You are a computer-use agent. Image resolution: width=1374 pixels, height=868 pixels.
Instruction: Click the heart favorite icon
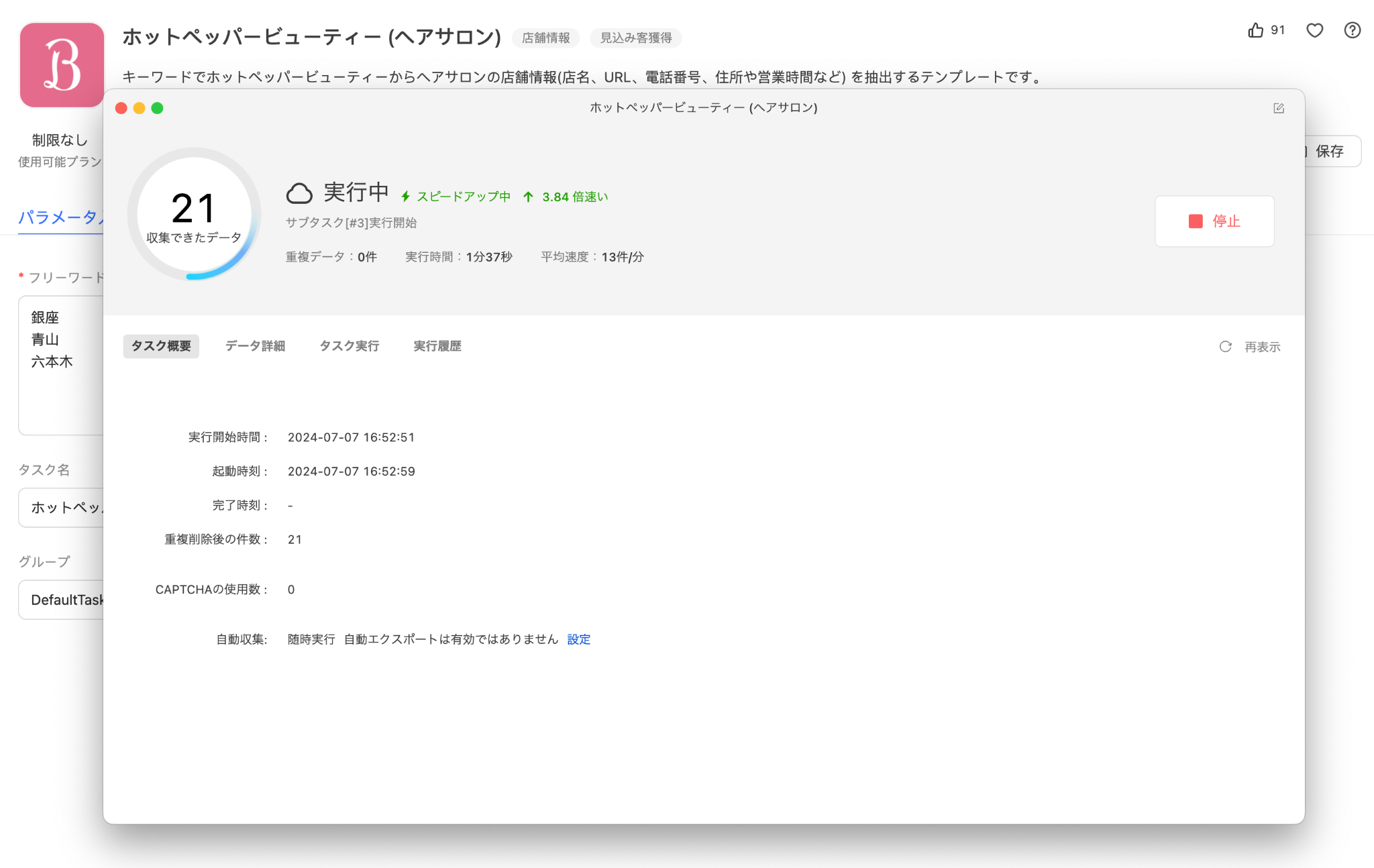point(1314,30)
